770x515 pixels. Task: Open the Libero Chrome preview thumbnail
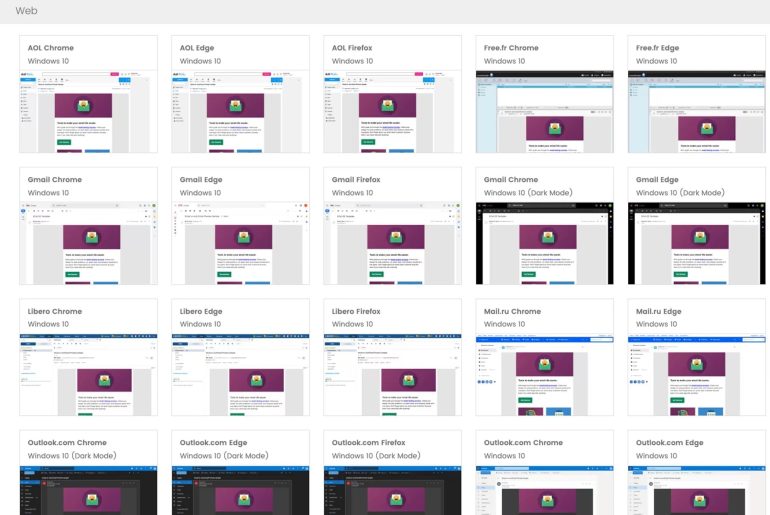(88, 374)
